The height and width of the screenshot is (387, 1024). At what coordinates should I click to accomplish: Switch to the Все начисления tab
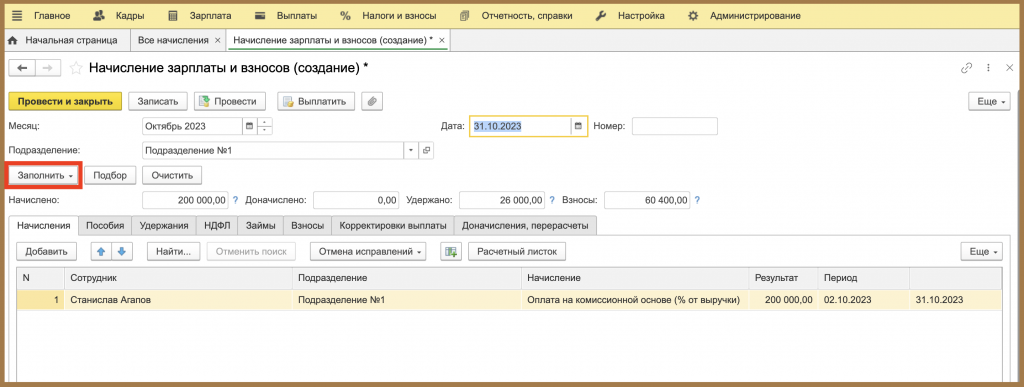click(x=172, y=40)
